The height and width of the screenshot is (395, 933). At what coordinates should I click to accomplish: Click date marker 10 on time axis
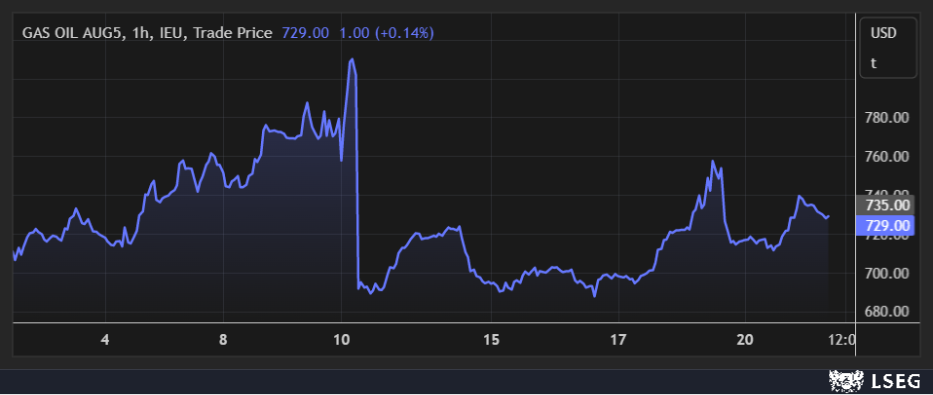click(341, 340)
